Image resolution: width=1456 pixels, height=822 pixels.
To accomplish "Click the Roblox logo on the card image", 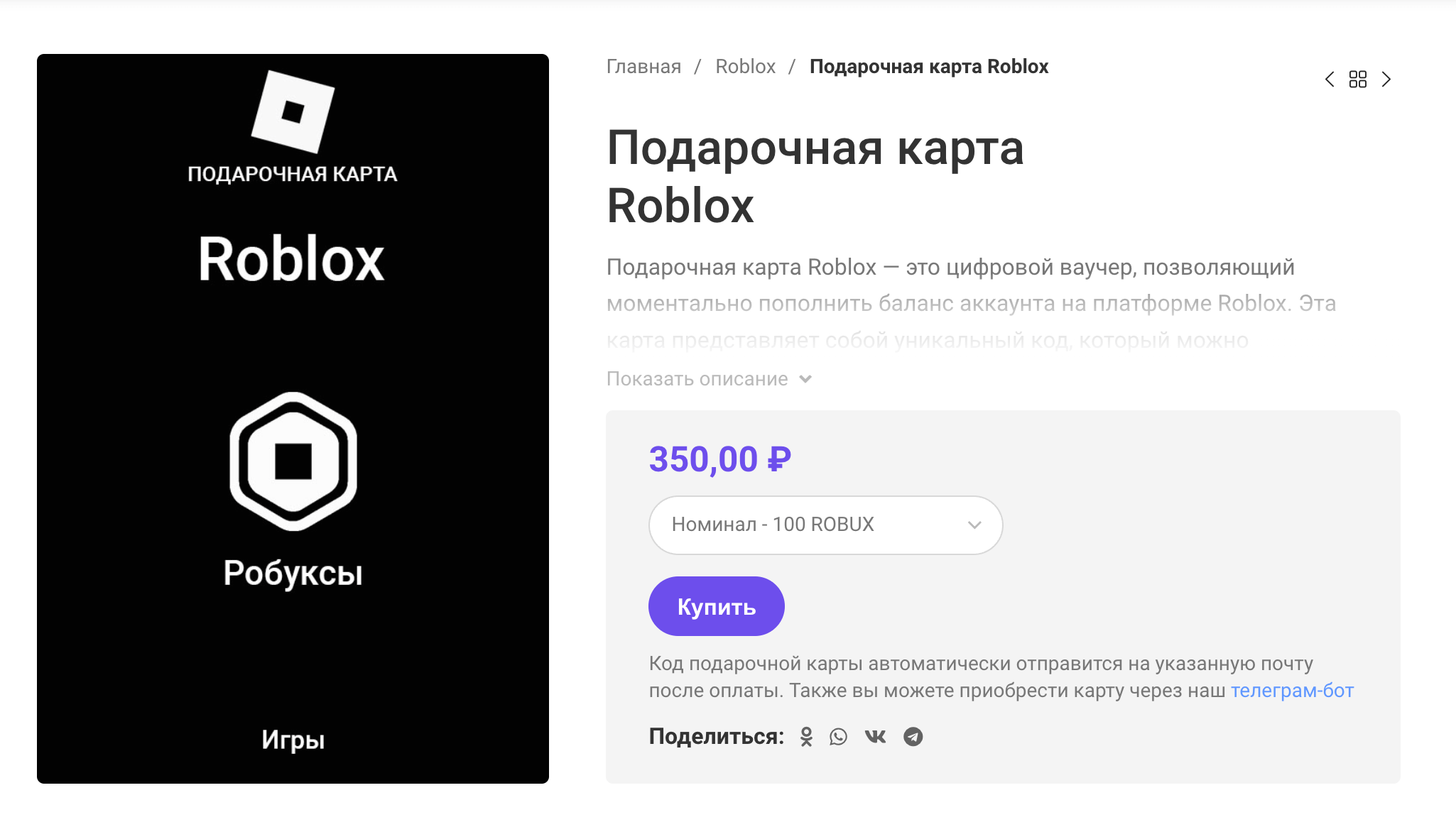I will tap(293, 111).
